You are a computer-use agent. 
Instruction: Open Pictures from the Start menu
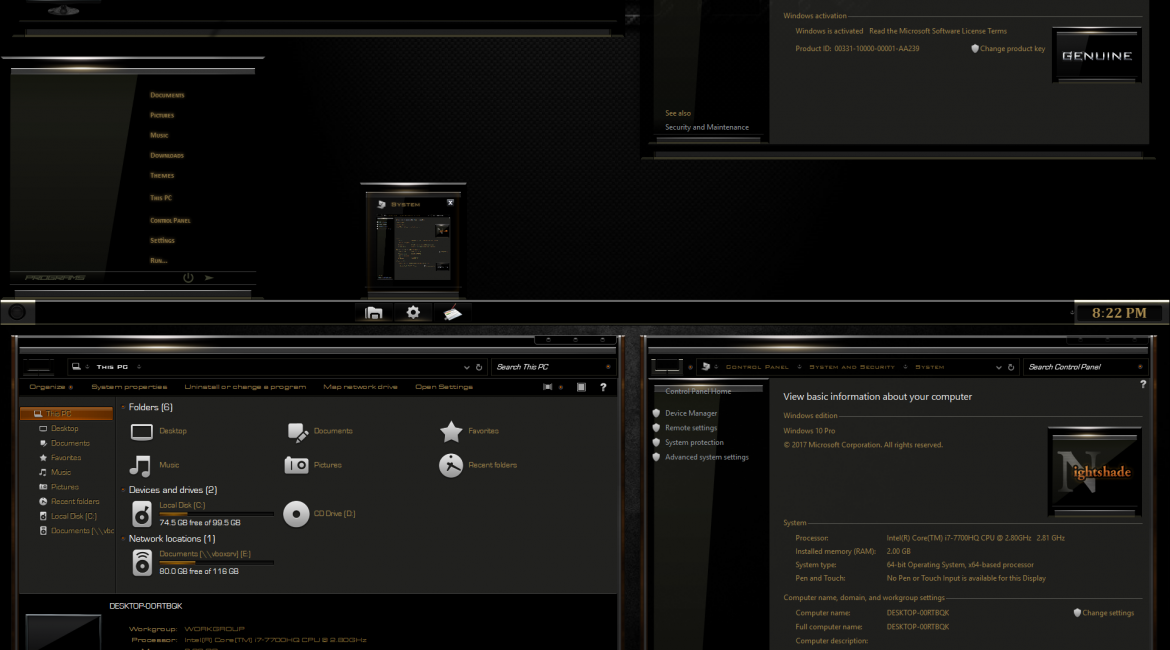(x=162, y=116)
